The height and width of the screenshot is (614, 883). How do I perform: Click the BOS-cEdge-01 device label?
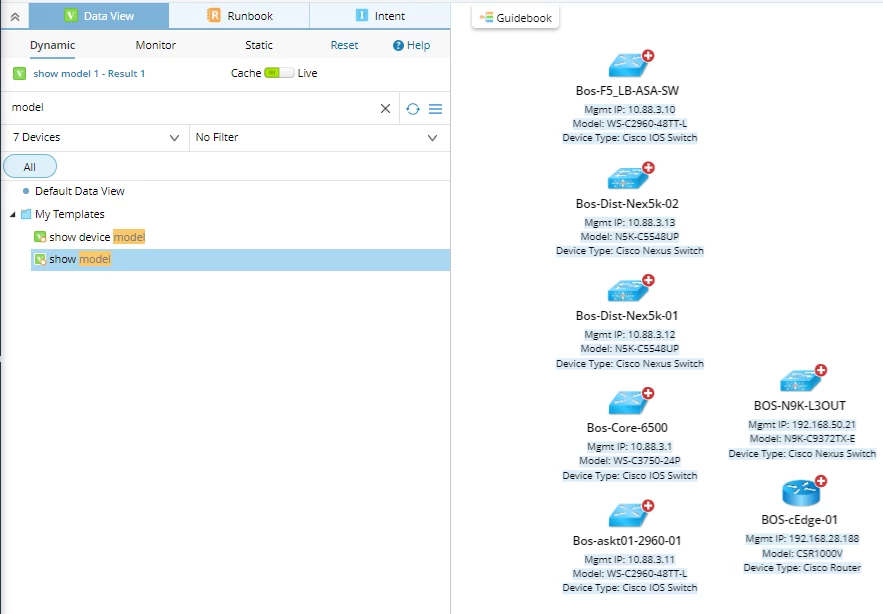pyautogui.click(x=800, y=519)
